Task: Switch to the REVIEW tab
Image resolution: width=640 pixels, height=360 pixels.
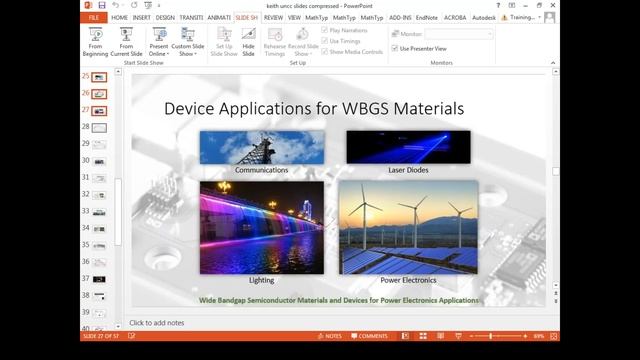Action: pyautogui.click(x=273, y=18)
